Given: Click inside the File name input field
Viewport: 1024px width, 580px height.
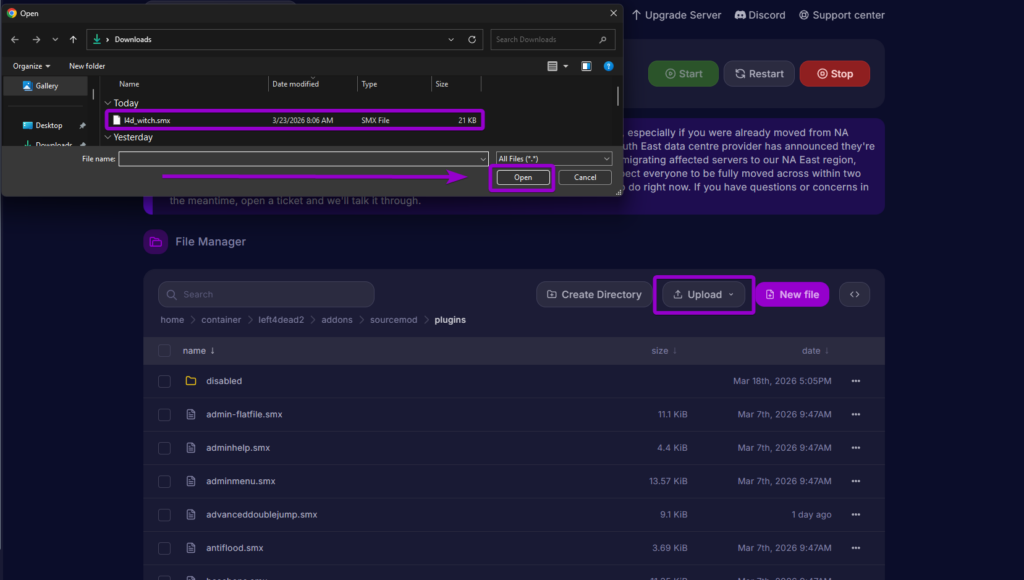Looking at the screenshot, I should click(x=300, y=158).
